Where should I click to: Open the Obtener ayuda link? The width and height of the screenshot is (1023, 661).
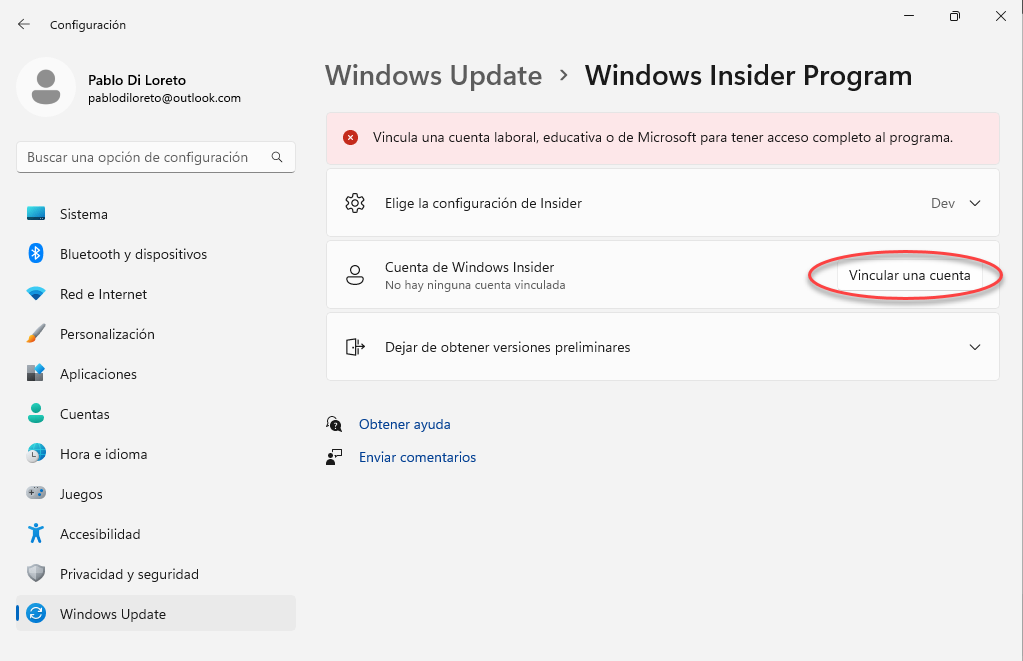click(x=404, y=424)
